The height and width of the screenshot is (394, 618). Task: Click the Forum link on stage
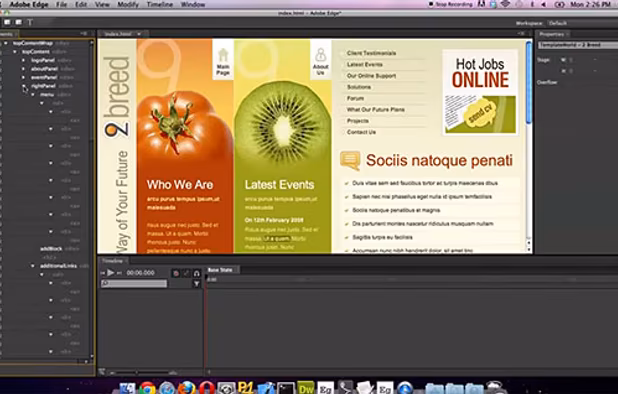[355, 98]
